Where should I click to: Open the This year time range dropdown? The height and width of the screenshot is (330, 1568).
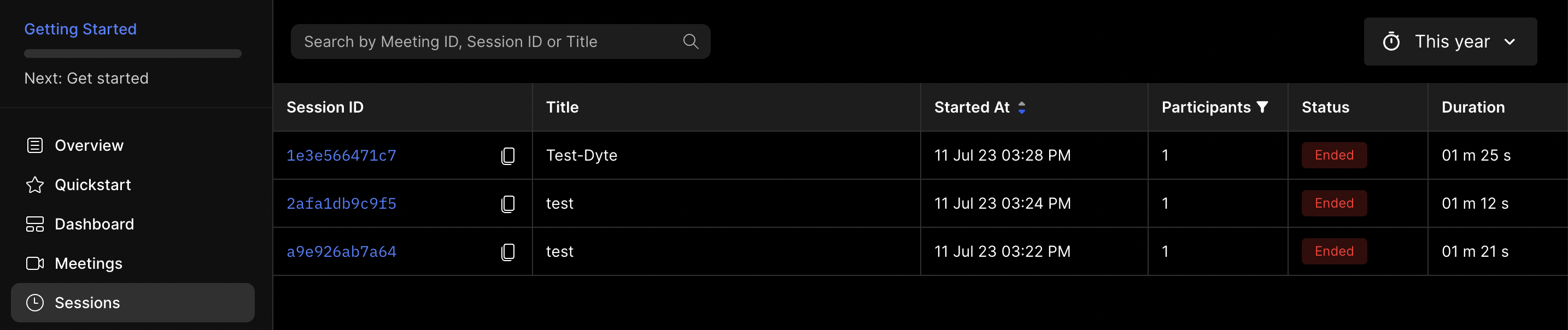pos(1449,42)
